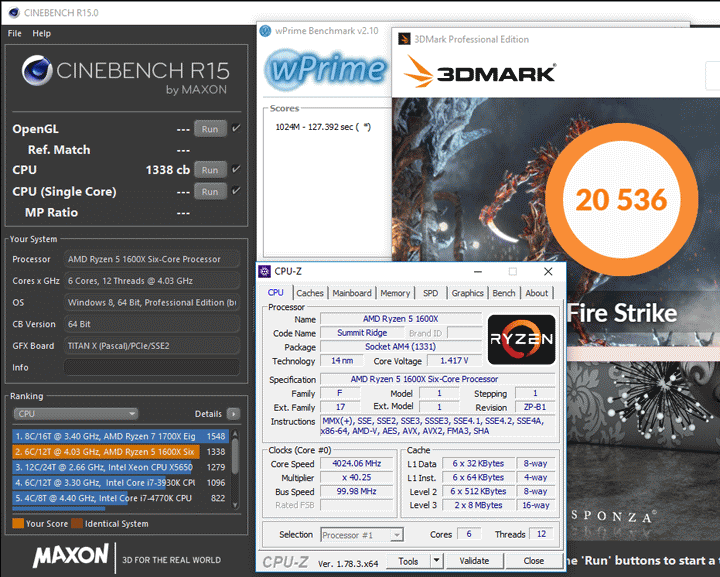
Task: Click the Ryzen logo in CPU-Z
Action: (x=521, y=339)
